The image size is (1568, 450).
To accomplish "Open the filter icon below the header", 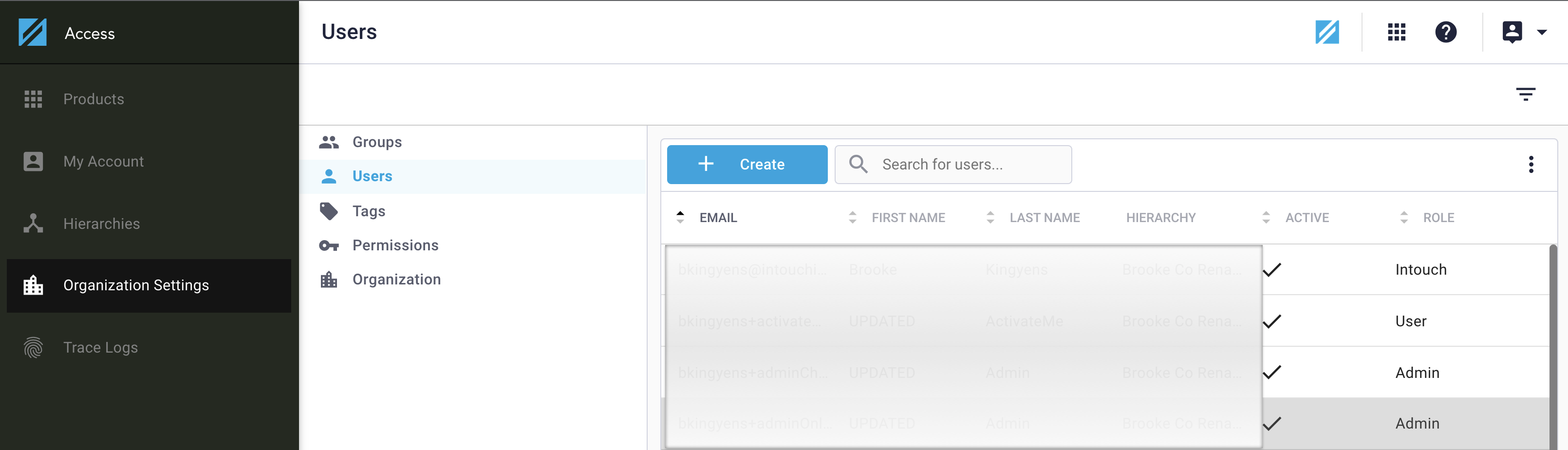I will coord(1525,94).
